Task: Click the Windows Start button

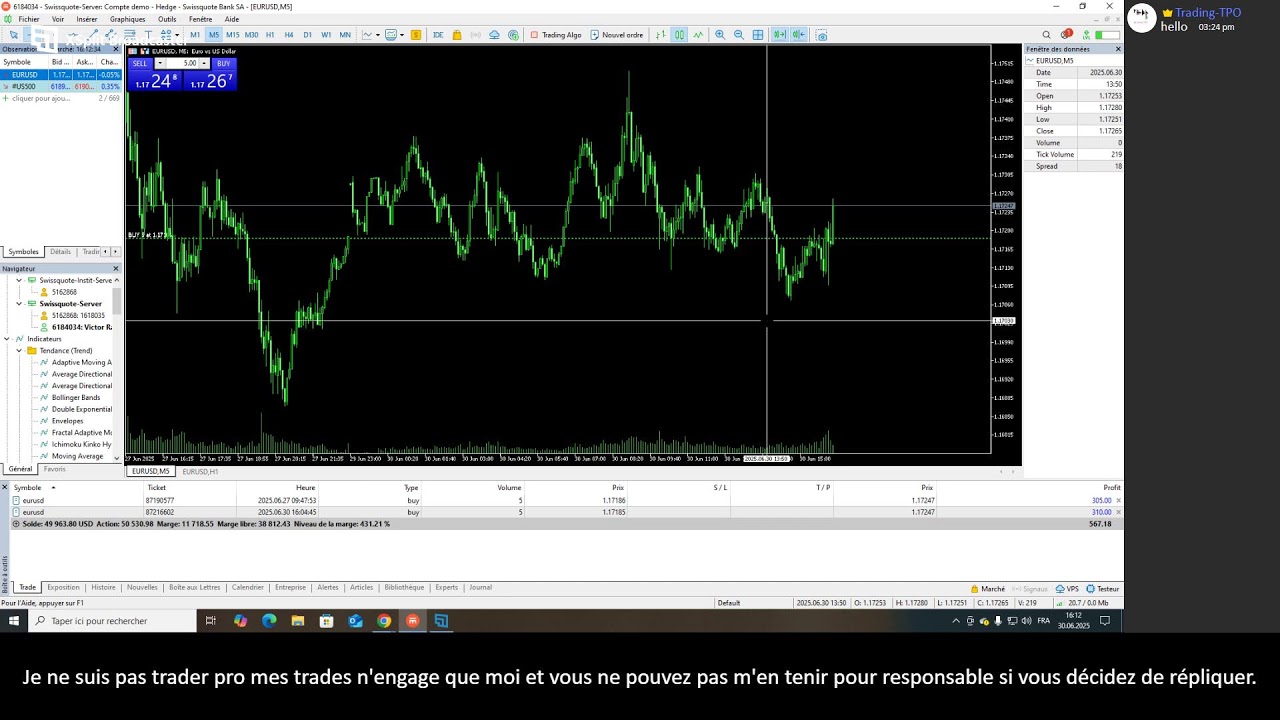Action: click(x=14, y=621)
